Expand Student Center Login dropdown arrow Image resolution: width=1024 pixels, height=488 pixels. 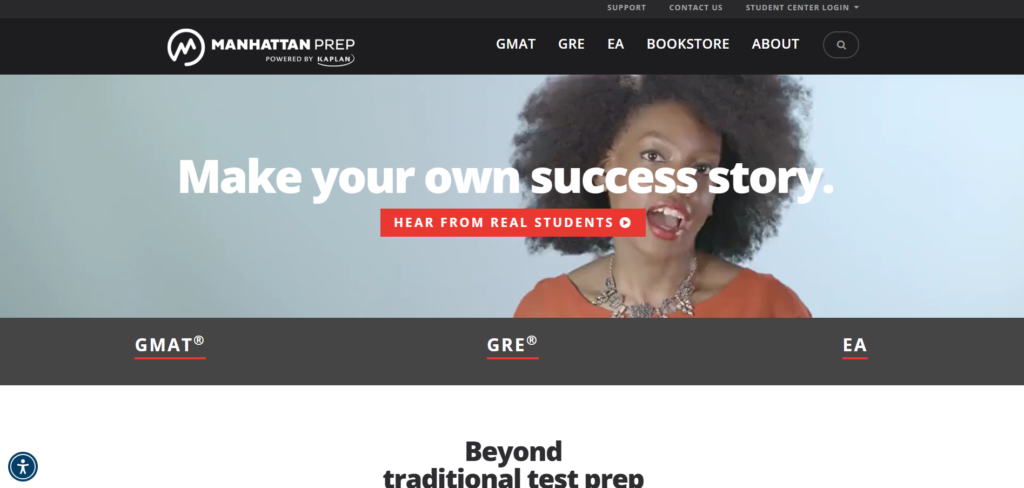click(856, 8)
